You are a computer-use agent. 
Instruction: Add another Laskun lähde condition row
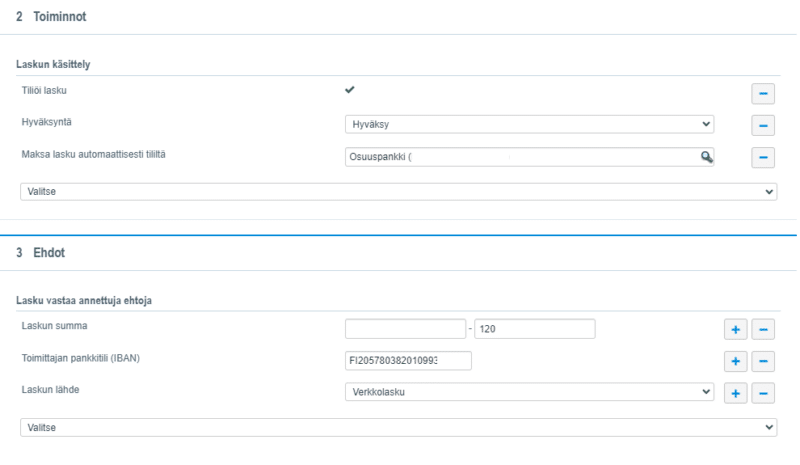tap(733, 393)
